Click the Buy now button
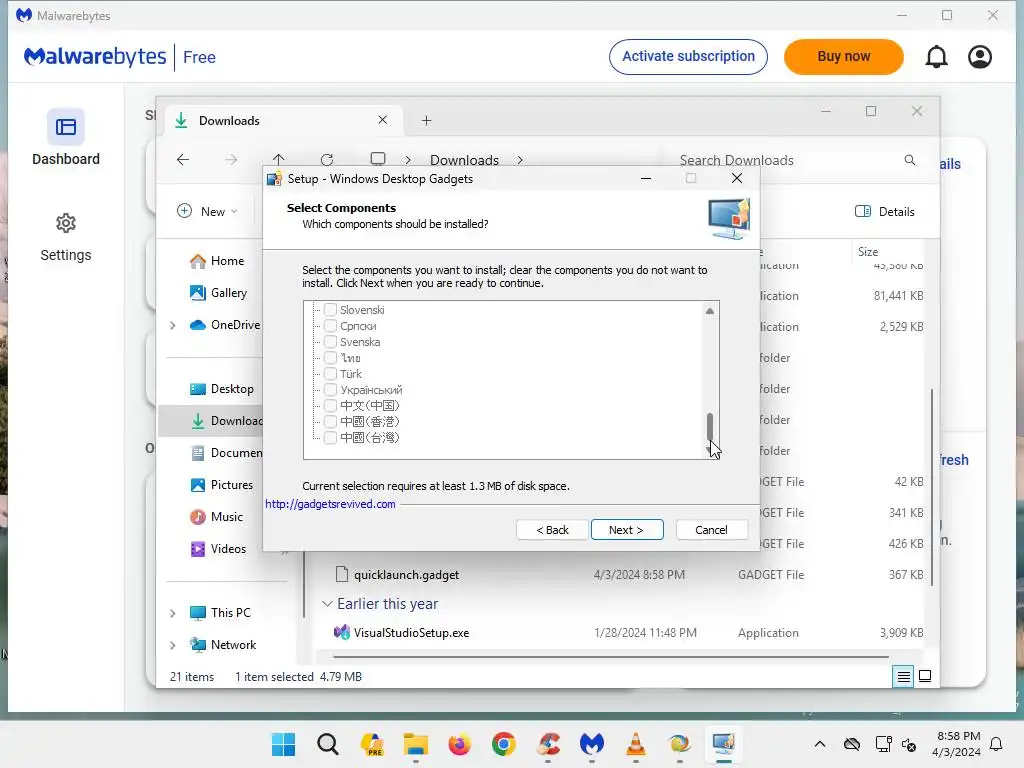The height and width of the screenshot is (768, 1024). click(844, 57)
